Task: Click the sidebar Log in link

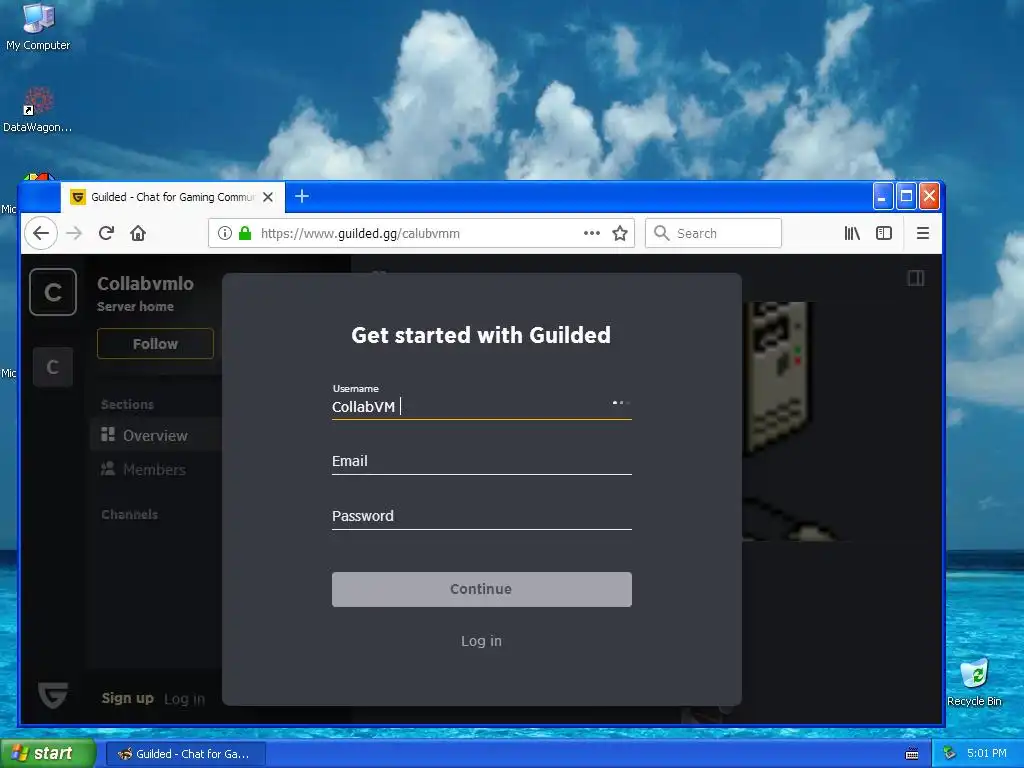Action: click(x=184, y=699)
